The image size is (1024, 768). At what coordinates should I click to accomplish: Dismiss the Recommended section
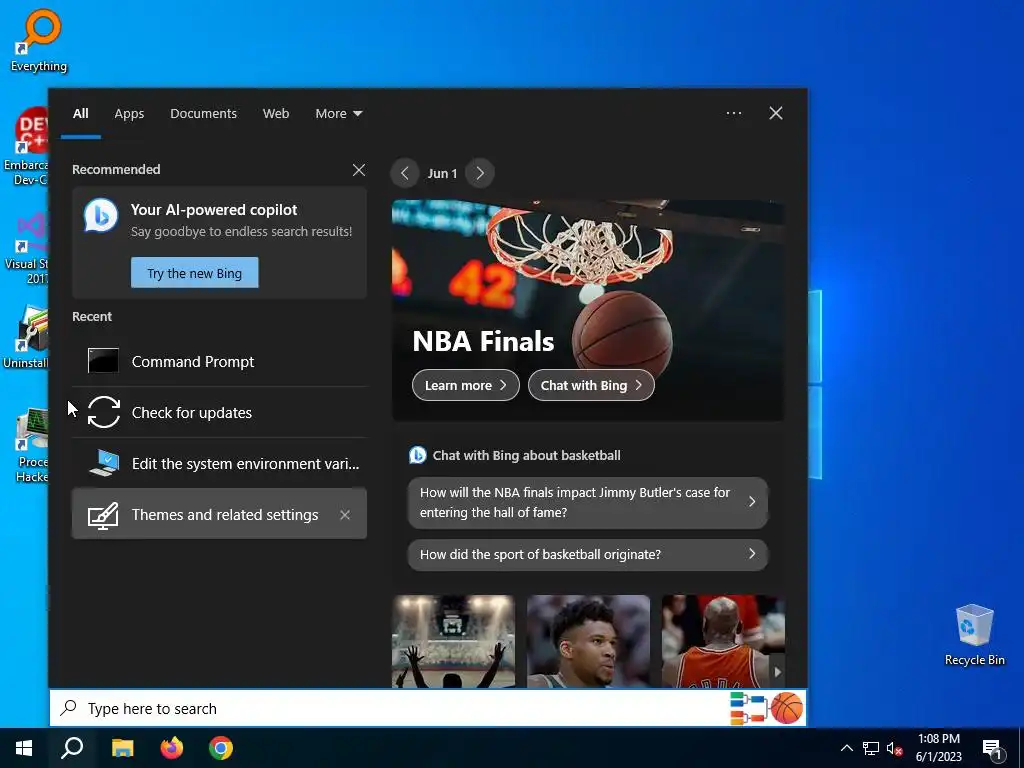tap(359, 170)
